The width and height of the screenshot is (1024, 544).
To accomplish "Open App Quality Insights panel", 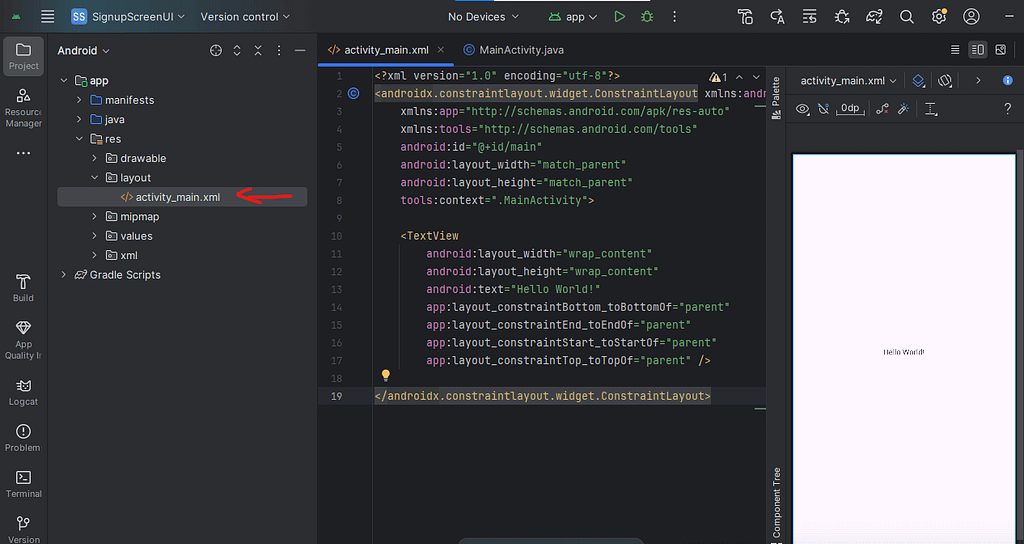I will (24, 340).
